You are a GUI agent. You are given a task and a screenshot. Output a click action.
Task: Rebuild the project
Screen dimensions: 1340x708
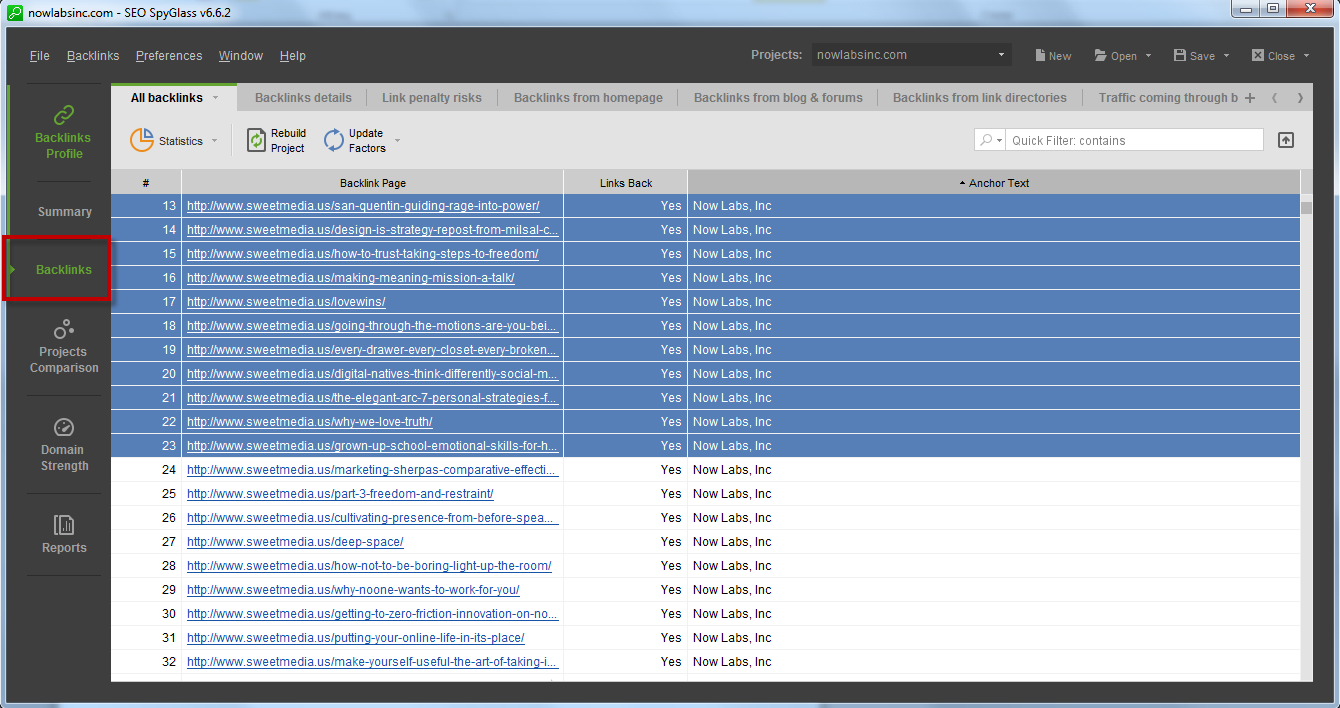(x=276, y=141)
